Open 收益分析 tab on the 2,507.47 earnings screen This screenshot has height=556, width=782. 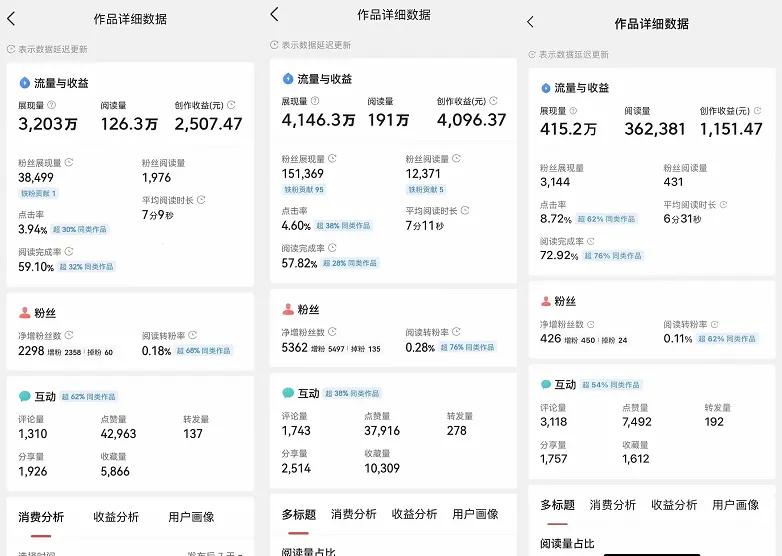point(116,517)
